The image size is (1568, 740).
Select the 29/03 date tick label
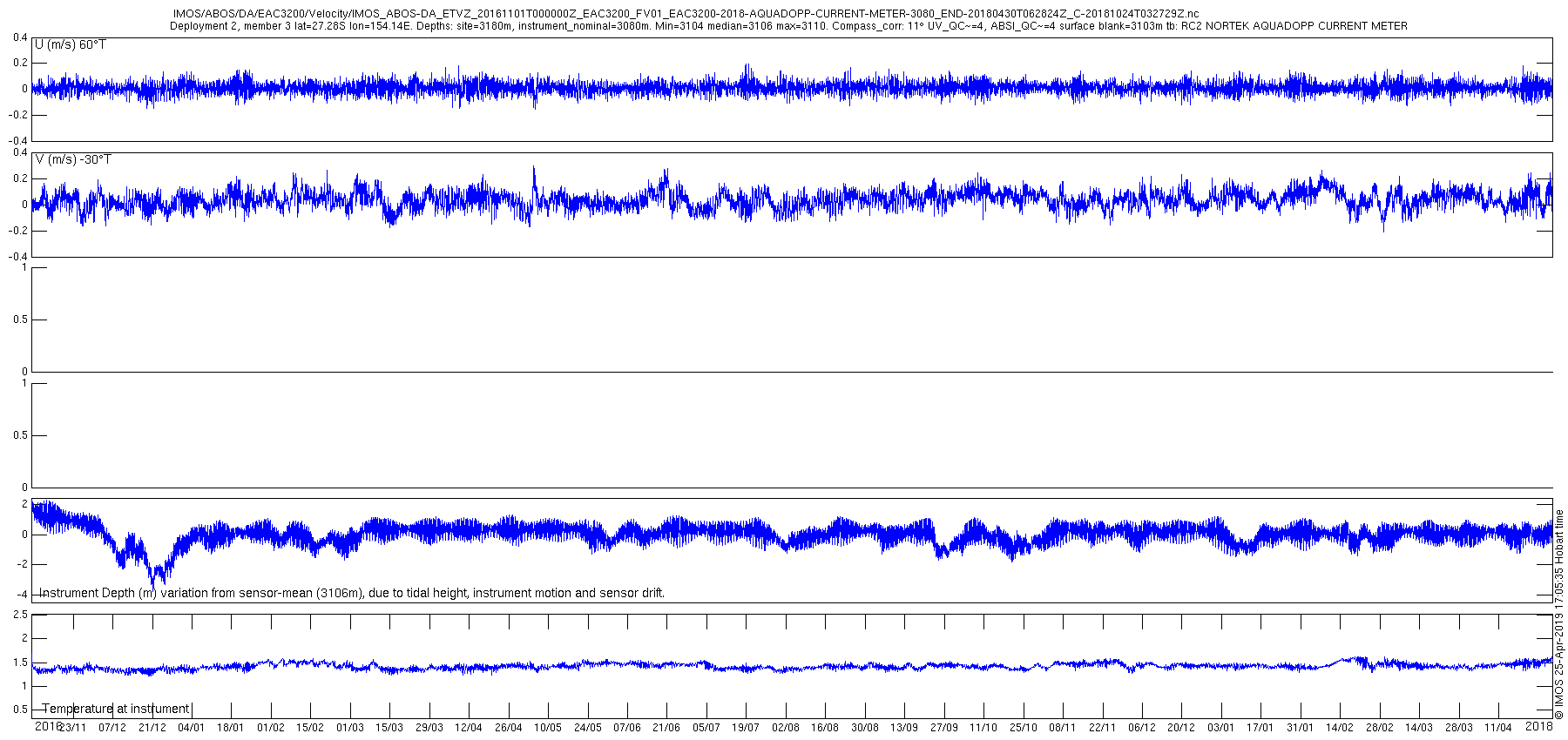click(x=429, y=728)
